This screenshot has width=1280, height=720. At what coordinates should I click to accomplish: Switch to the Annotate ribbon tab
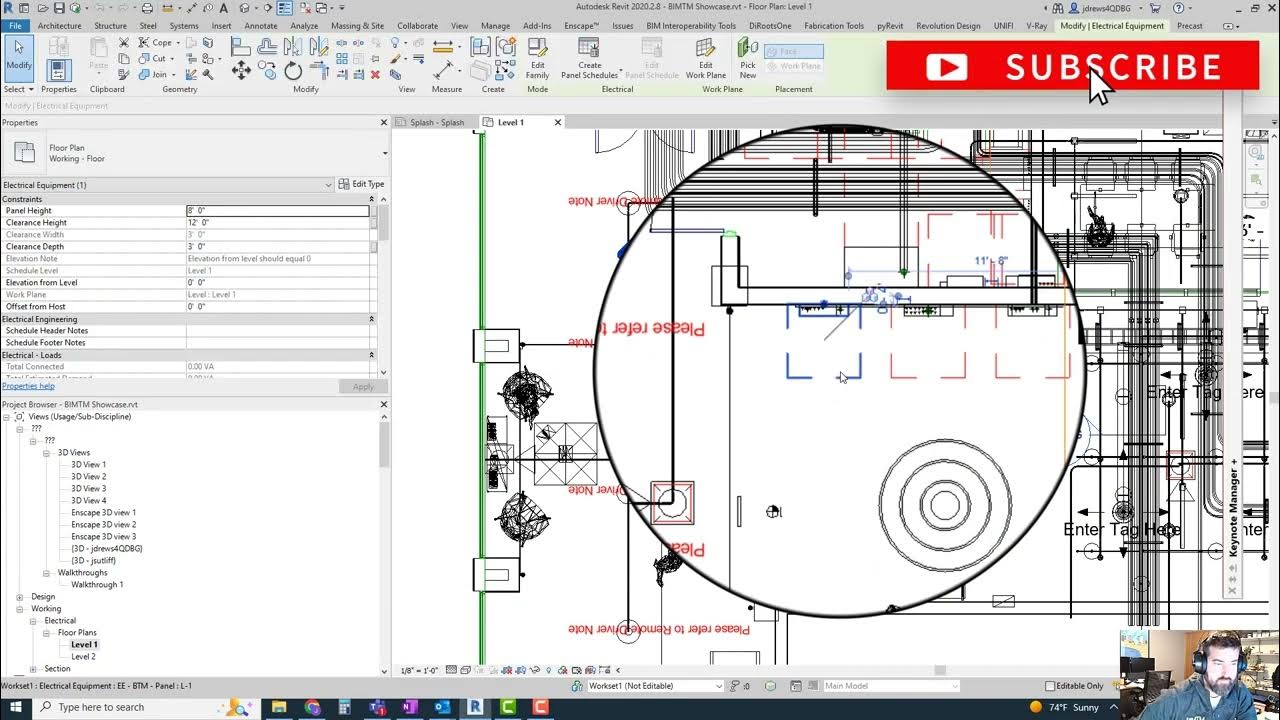pyautogui.click(x=261, y=26)
